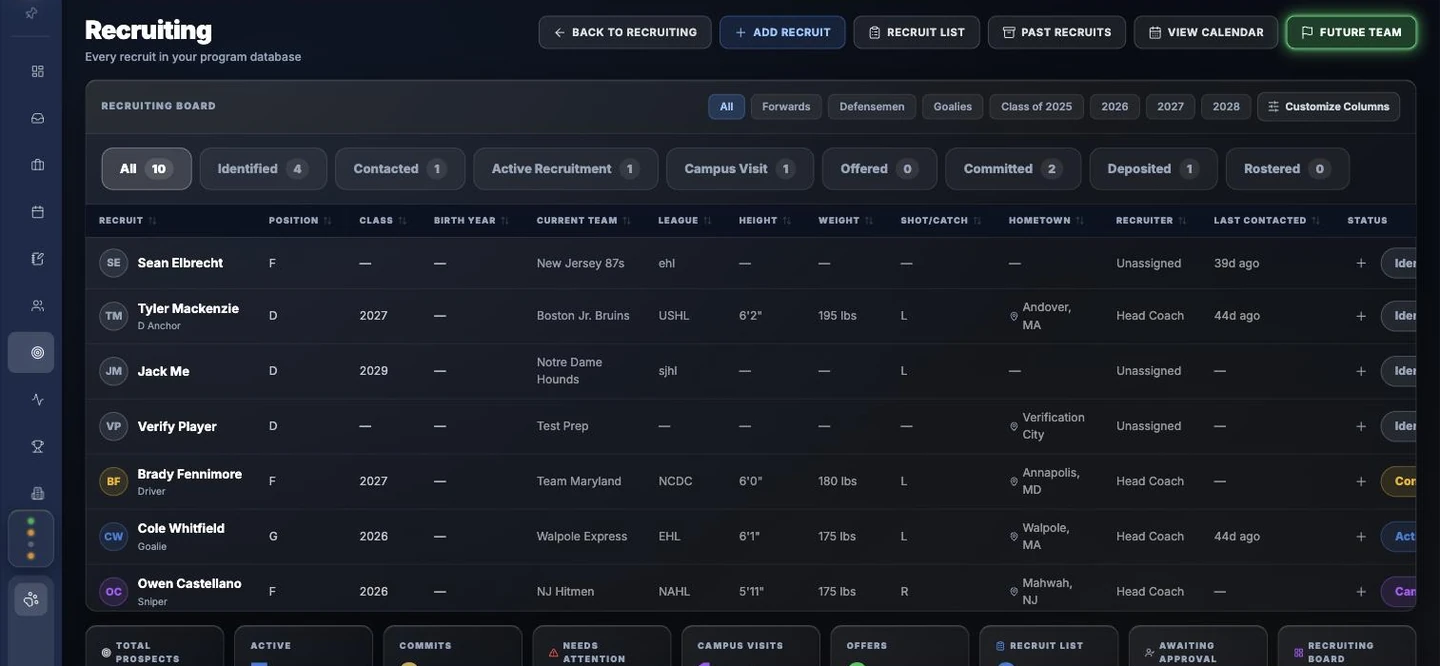This screenshot has width=1440, height=666.
Task: Sort table by Last Contacted column
Action: (1267, 220)
